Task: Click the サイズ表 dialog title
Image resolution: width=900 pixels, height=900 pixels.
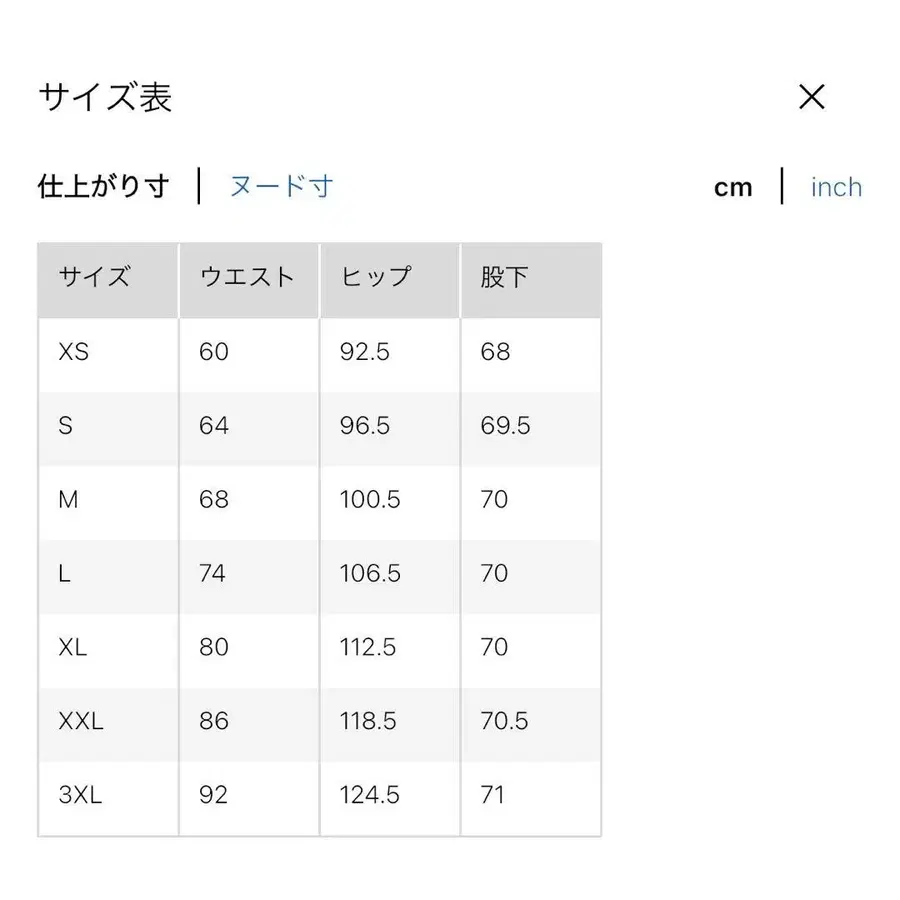Action: click(103, 97)
